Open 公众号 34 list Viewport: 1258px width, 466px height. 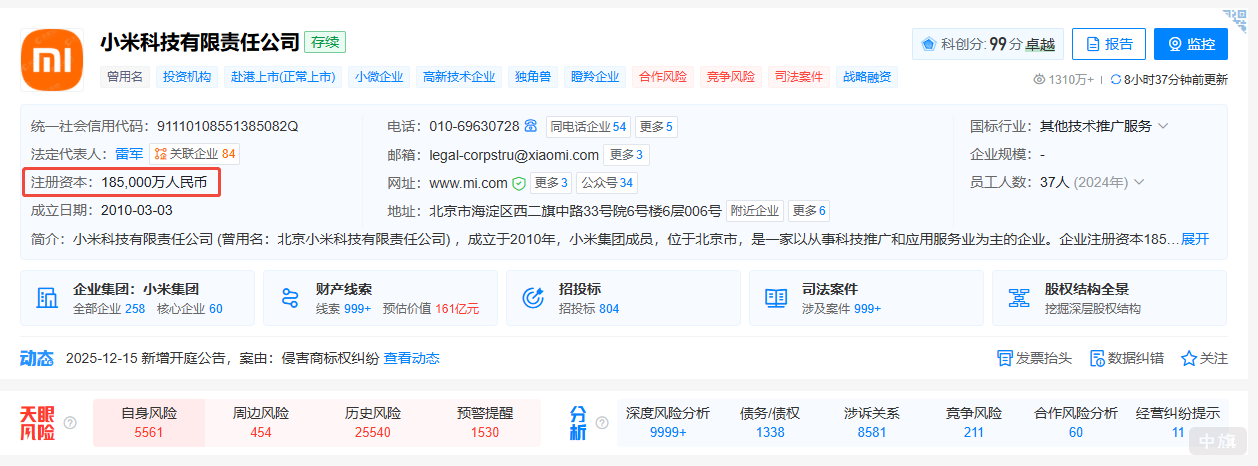pyautogui.click(x=607, y=183)
